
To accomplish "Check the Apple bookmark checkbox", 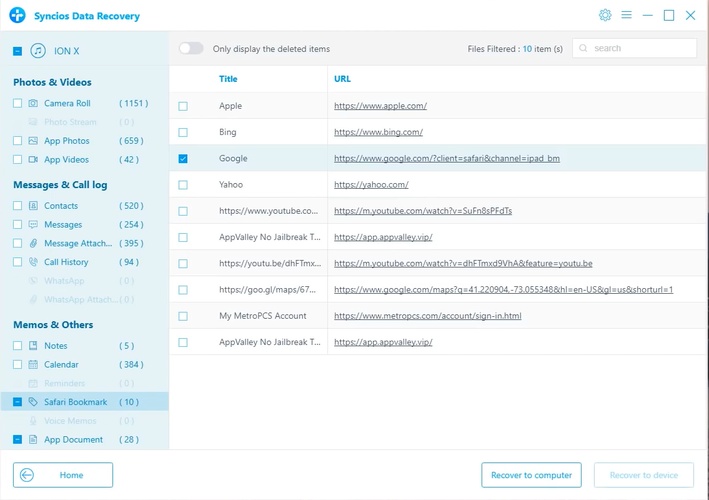I will 183,106.
